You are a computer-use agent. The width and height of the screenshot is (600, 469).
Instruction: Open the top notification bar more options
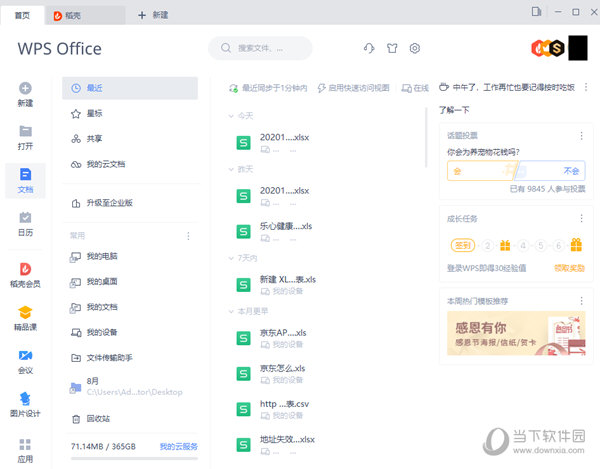pyautogui.click(x=586, y=87)
